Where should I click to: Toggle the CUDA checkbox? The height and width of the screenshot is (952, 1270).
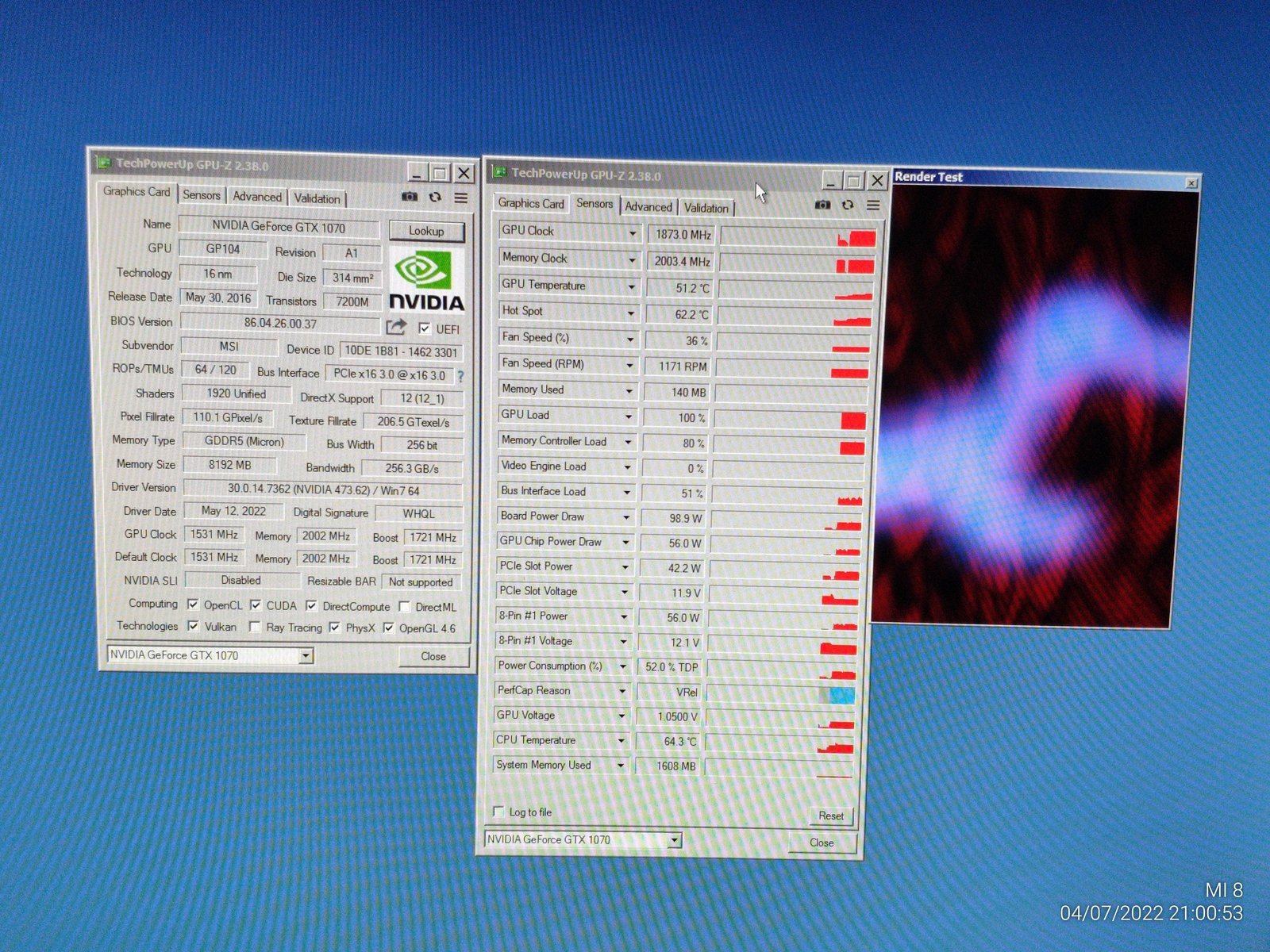pyautogui.click(x=256, y=605)
